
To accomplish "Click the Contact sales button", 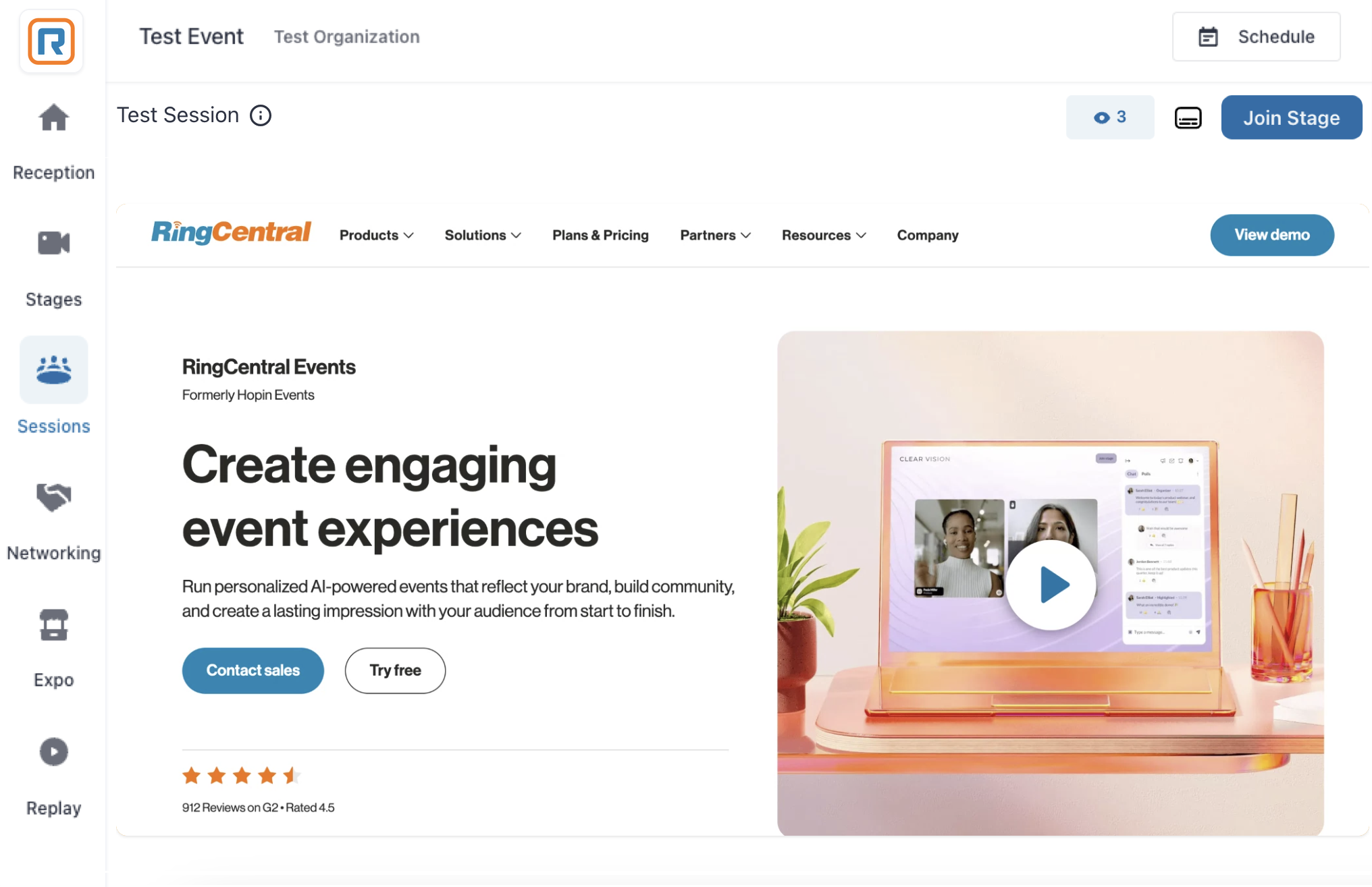I will pos(253,670).
